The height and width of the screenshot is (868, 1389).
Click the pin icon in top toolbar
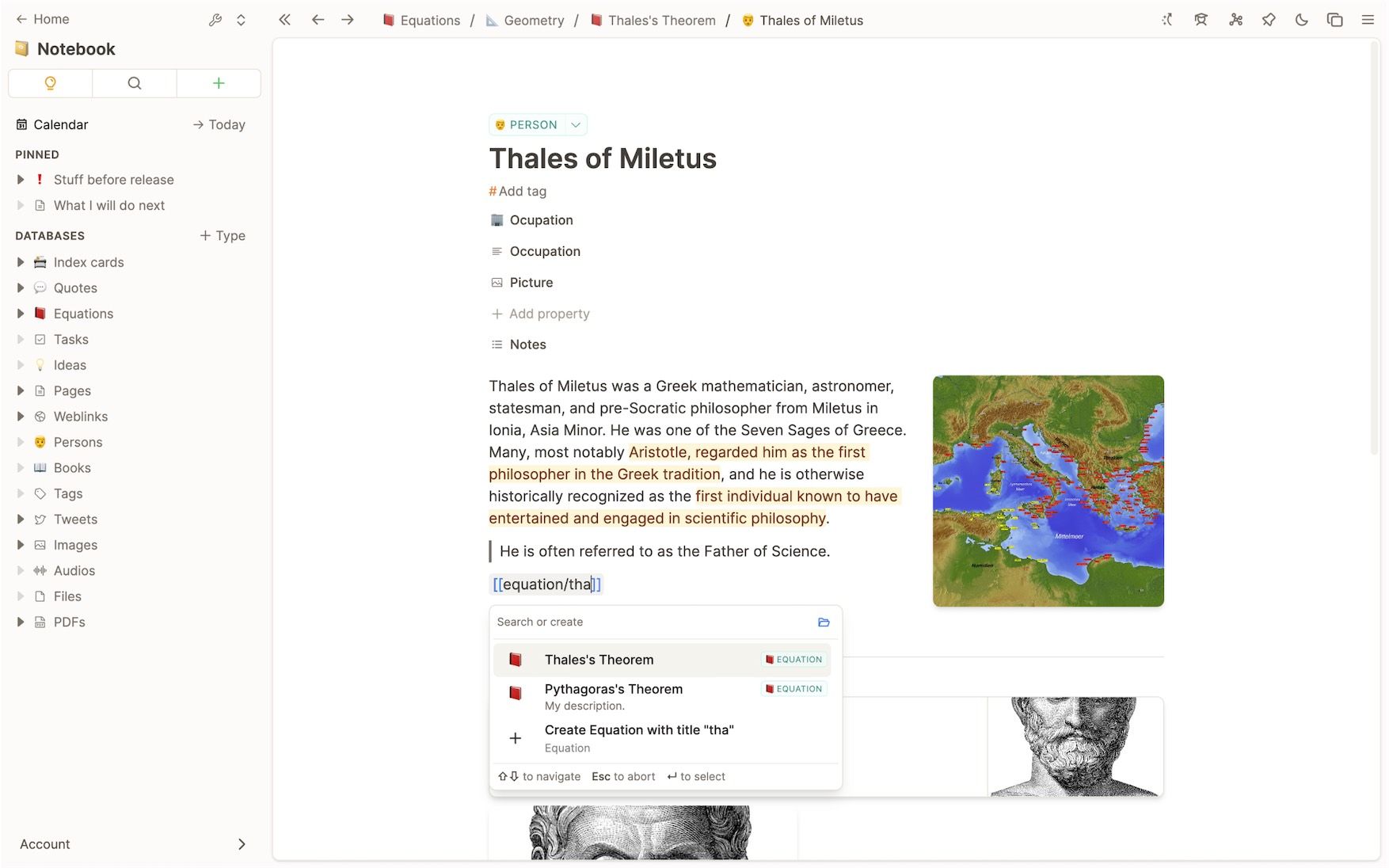click(x=1269, y=20)
